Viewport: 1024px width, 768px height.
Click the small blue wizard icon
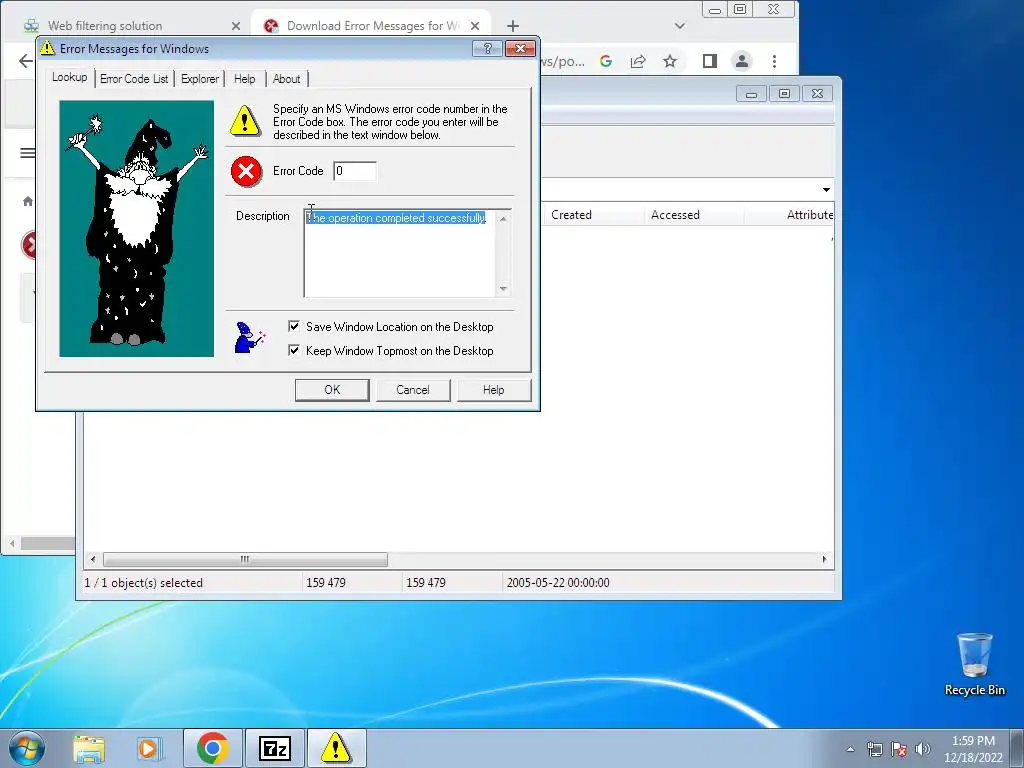[x=249, y=338]
